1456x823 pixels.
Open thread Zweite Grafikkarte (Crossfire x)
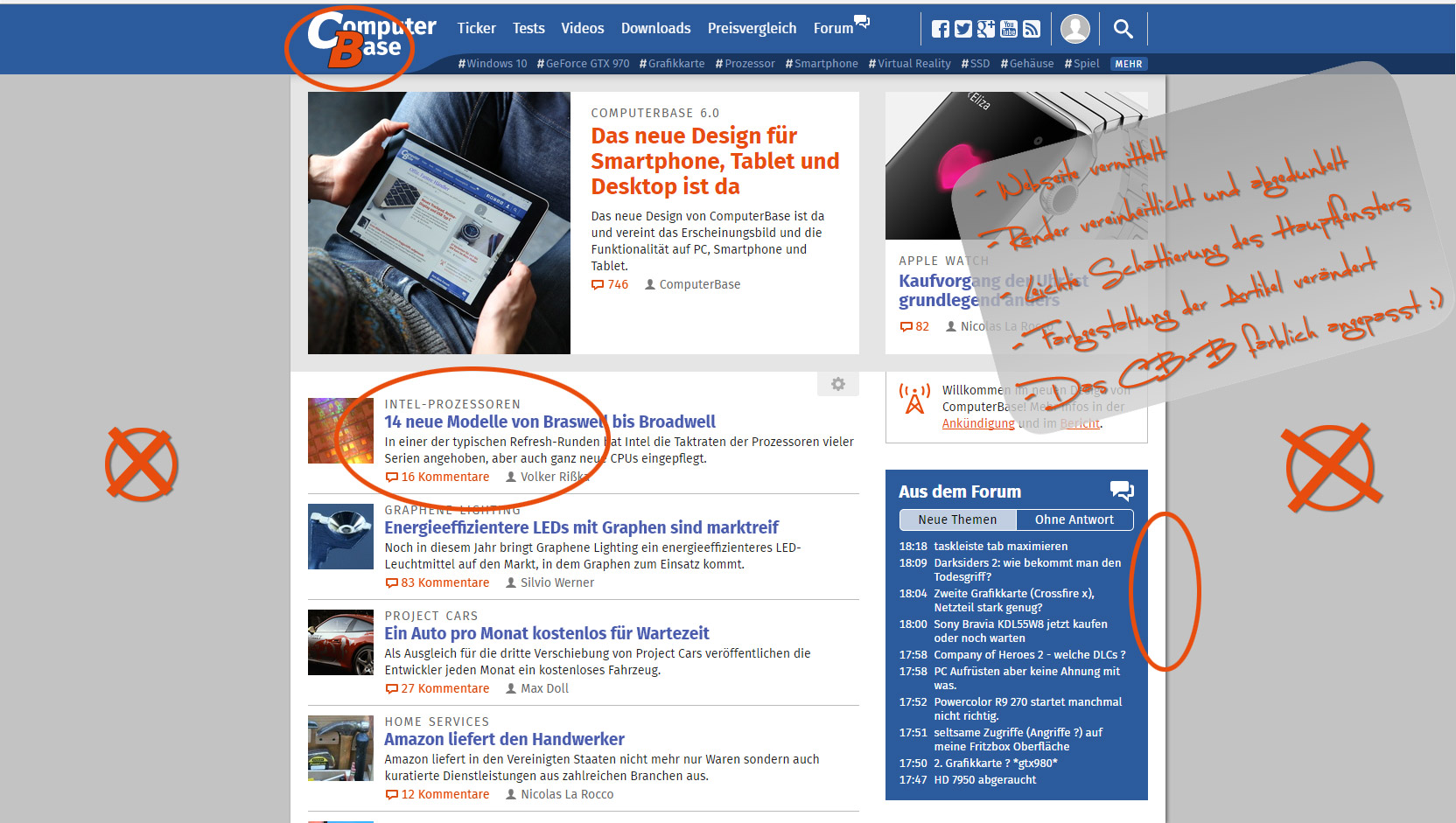coord(1014,600)
